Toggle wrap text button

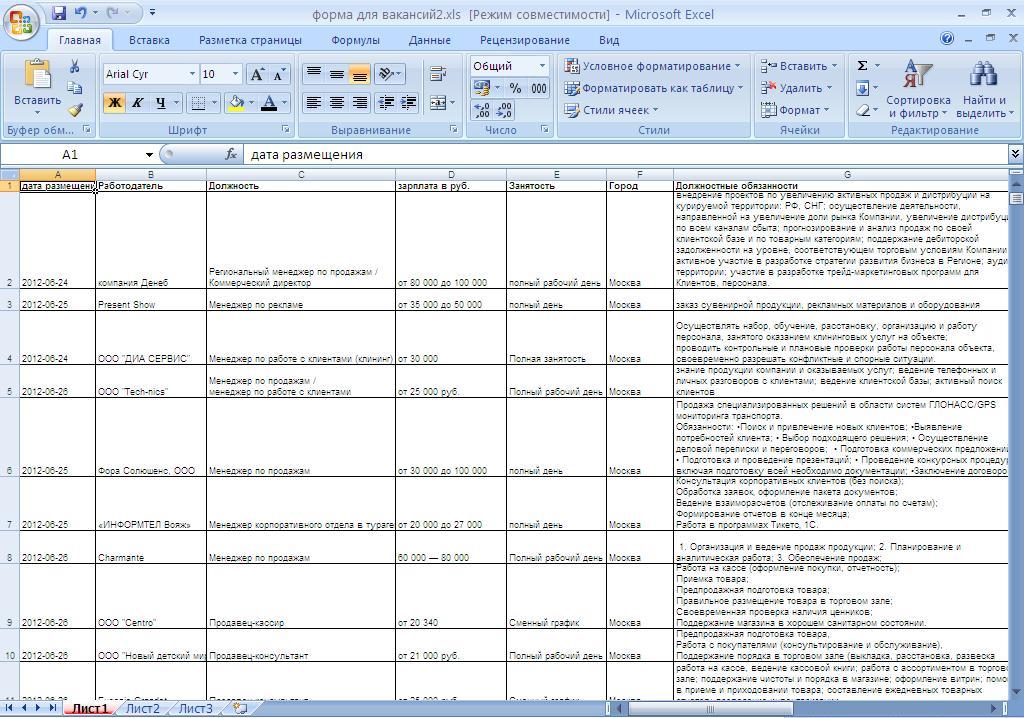438,74
